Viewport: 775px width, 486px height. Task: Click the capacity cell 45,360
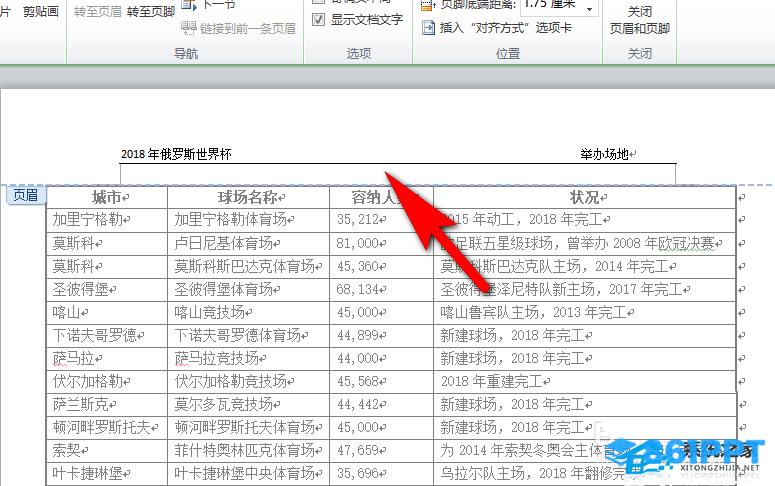click(x=382, y=266)
